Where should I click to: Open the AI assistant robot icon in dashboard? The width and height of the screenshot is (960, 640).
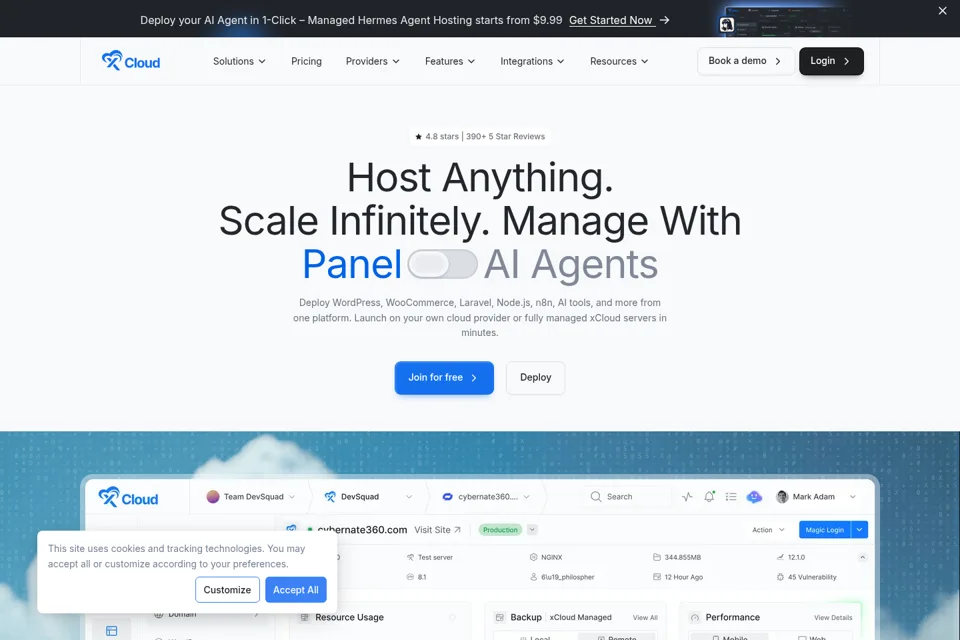tap(754, 497)
